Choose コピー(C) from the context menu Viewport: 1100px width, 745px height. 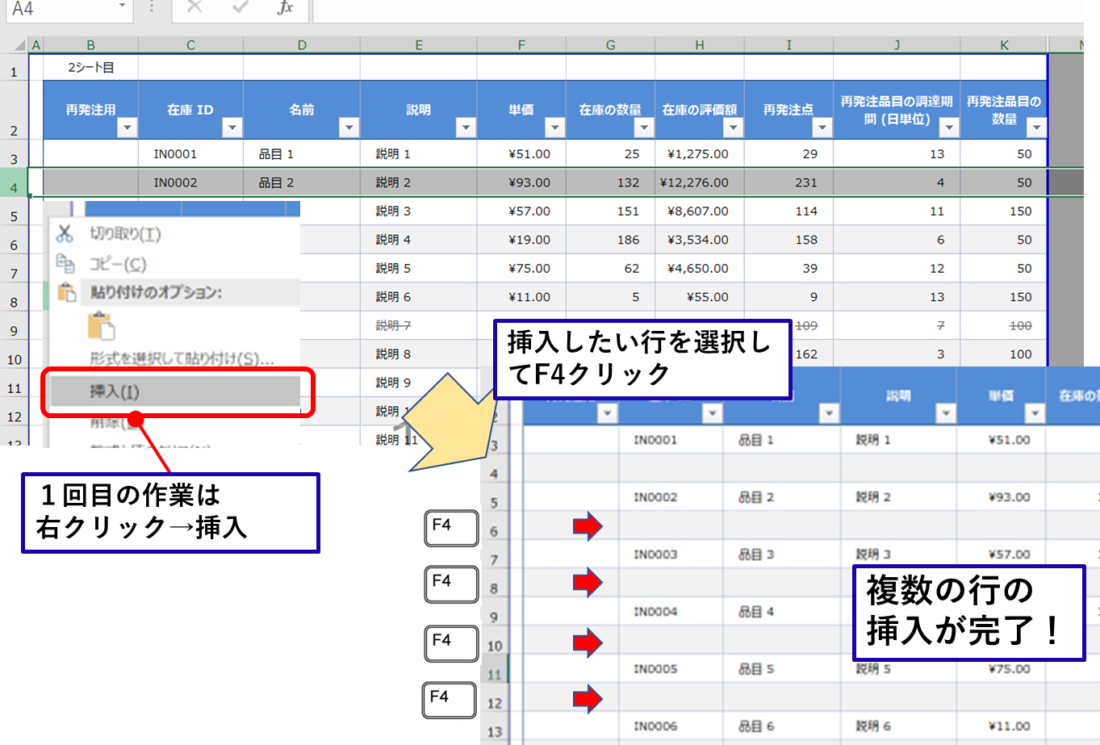[117, 264]
